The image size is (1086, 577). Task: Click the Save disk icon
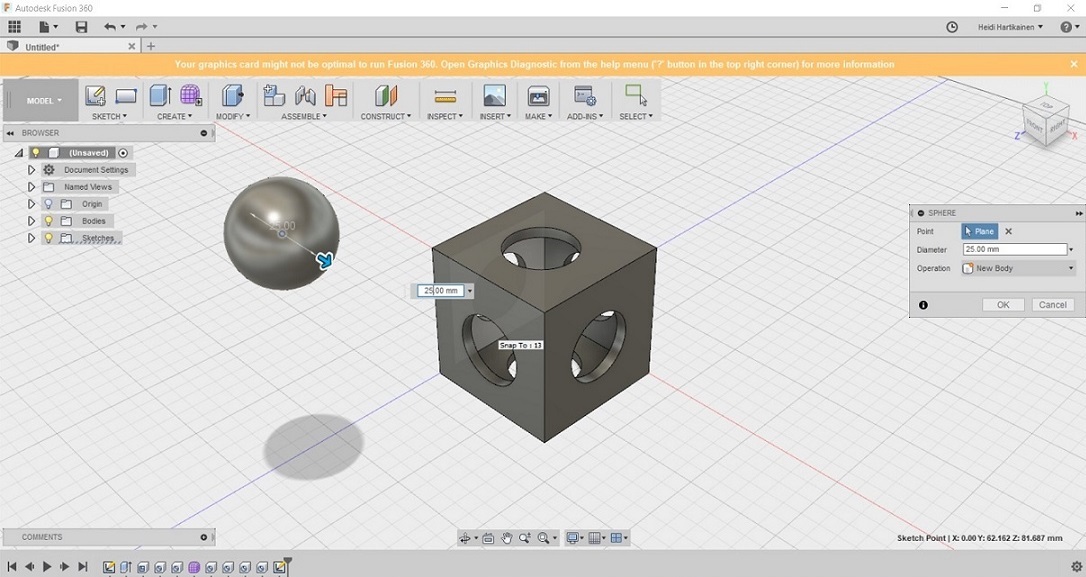pos(81,27)
